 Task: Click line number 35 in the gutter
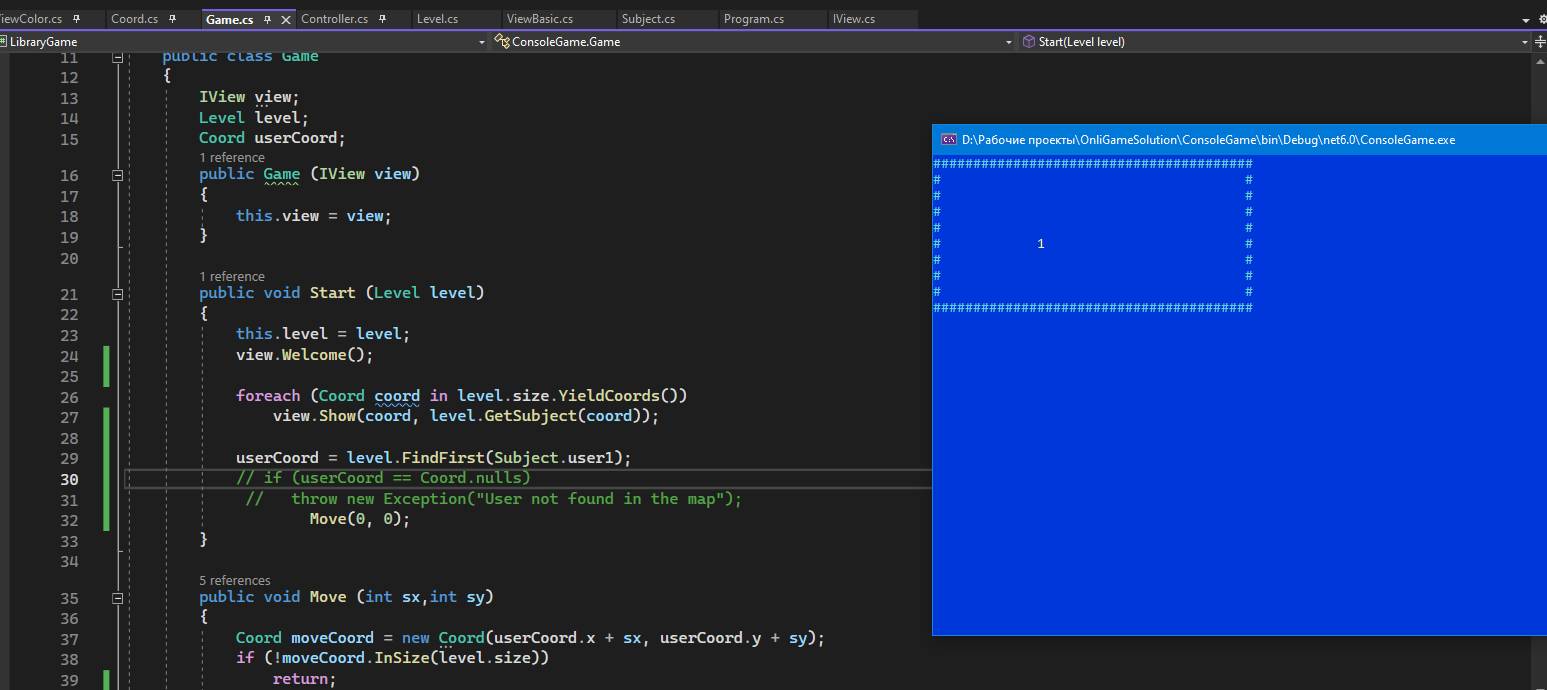coord(69,599)
